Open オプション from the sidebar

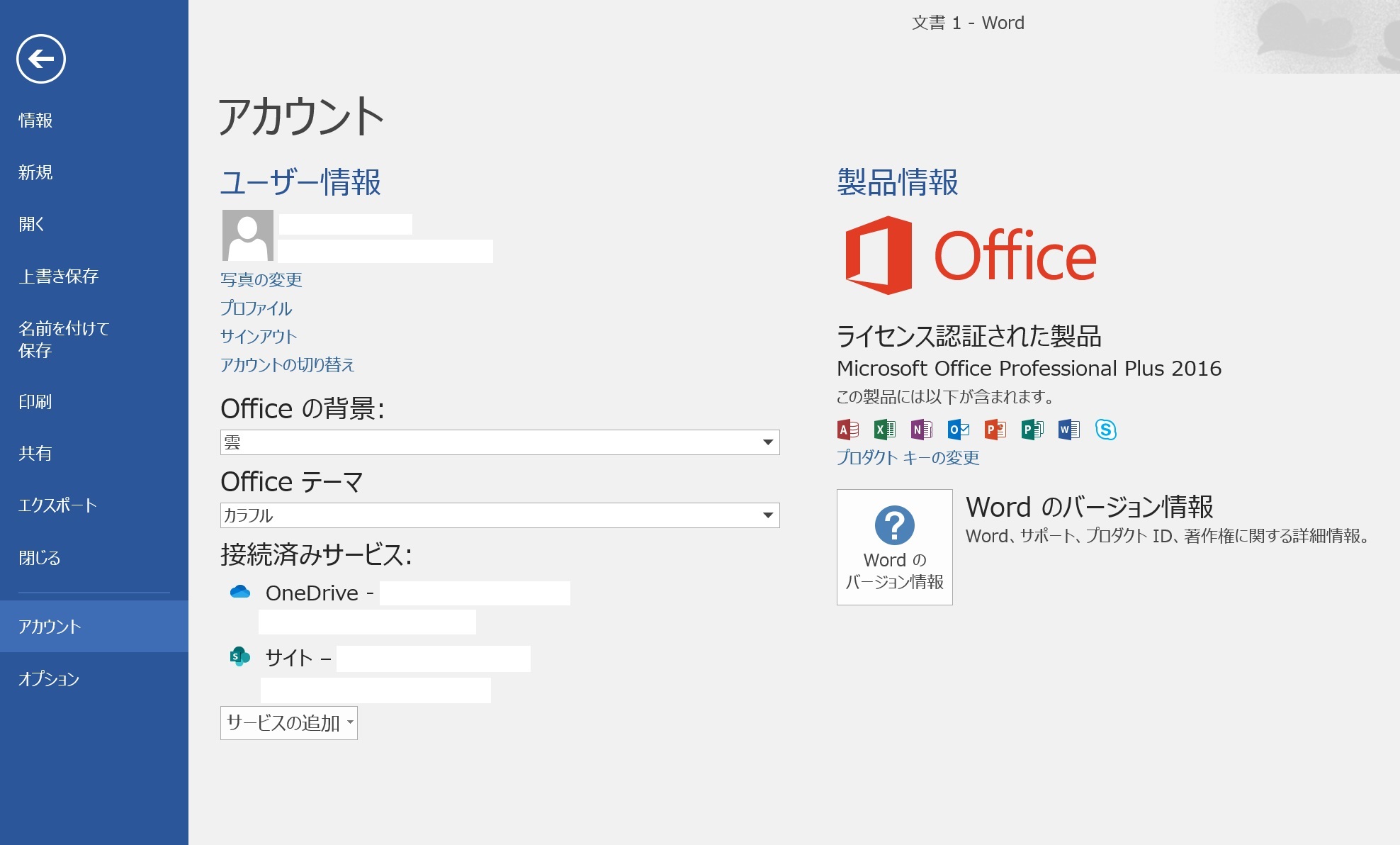tap(49, 679)
